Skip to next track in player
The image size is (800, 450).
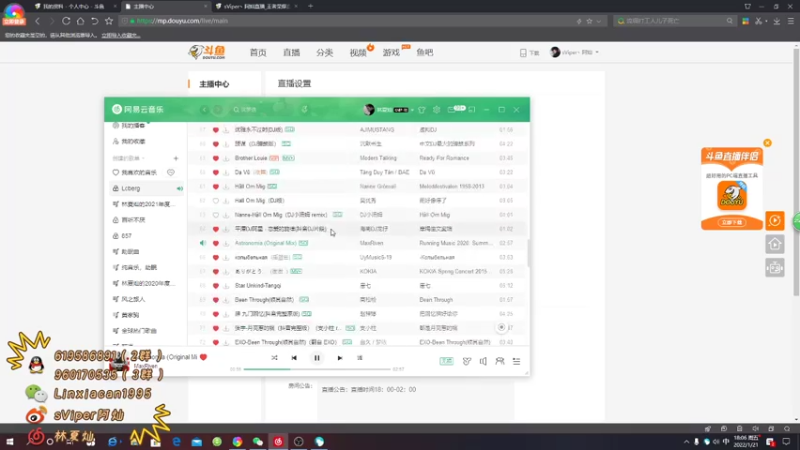pyautogui.click(x=340, y=358)
